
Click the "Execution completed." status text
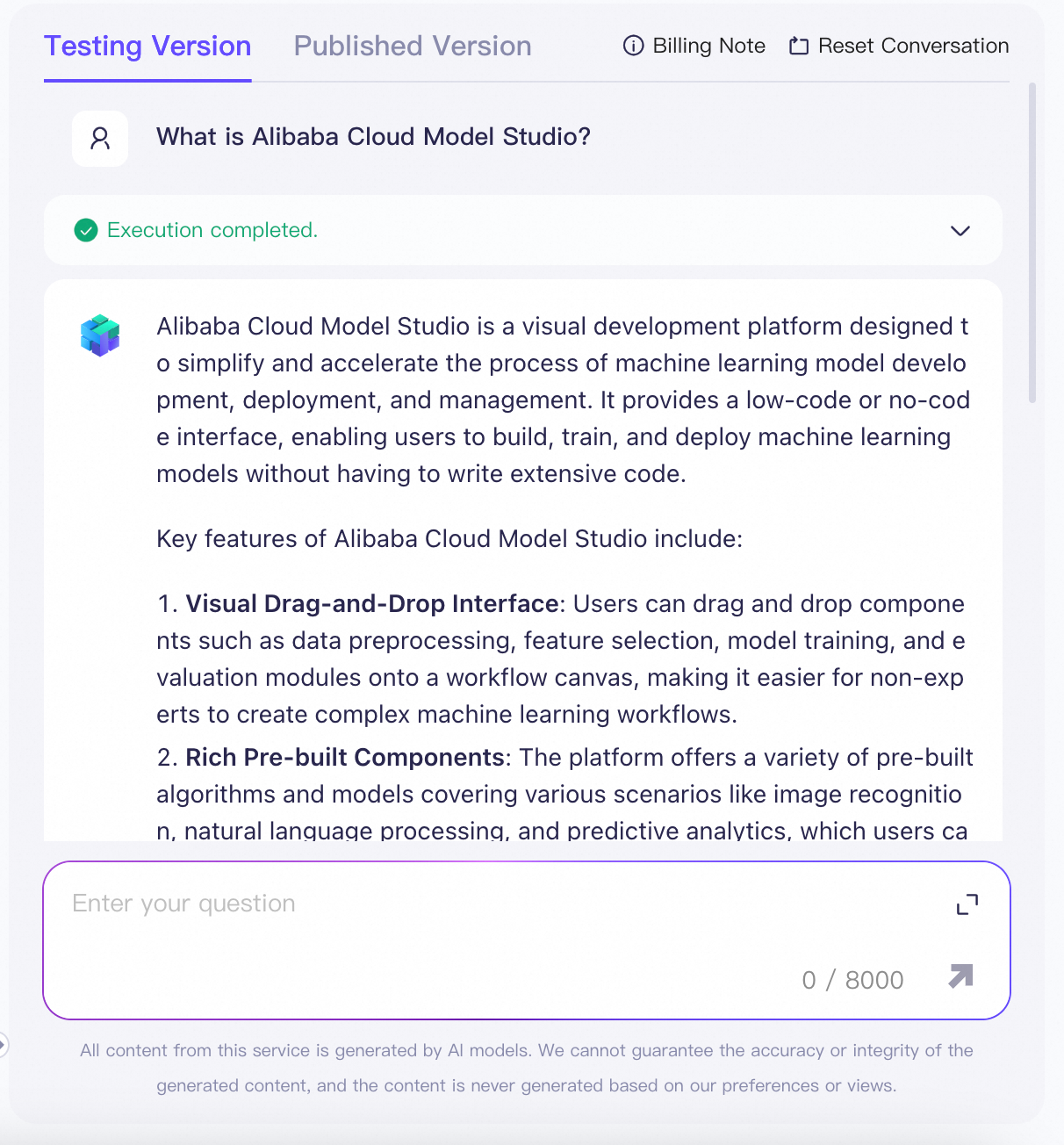[x=212, y=230]
